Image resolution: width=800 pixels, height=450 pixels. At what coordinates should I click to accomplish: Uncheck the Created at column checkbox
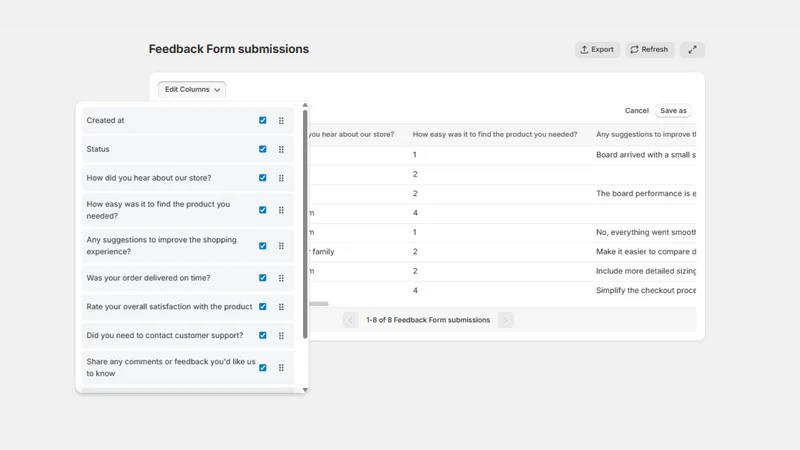(x=263, y=120)
